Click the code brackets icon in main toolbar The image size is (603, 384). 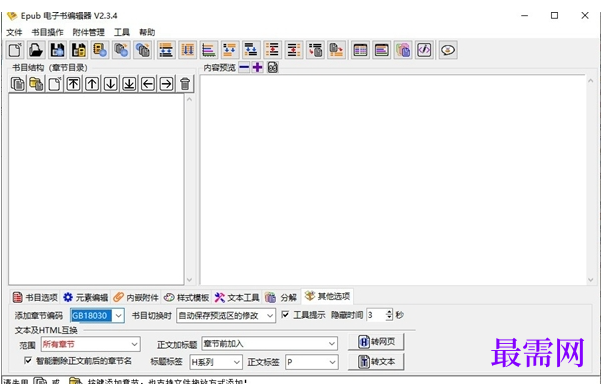click(x=424, y=50)
